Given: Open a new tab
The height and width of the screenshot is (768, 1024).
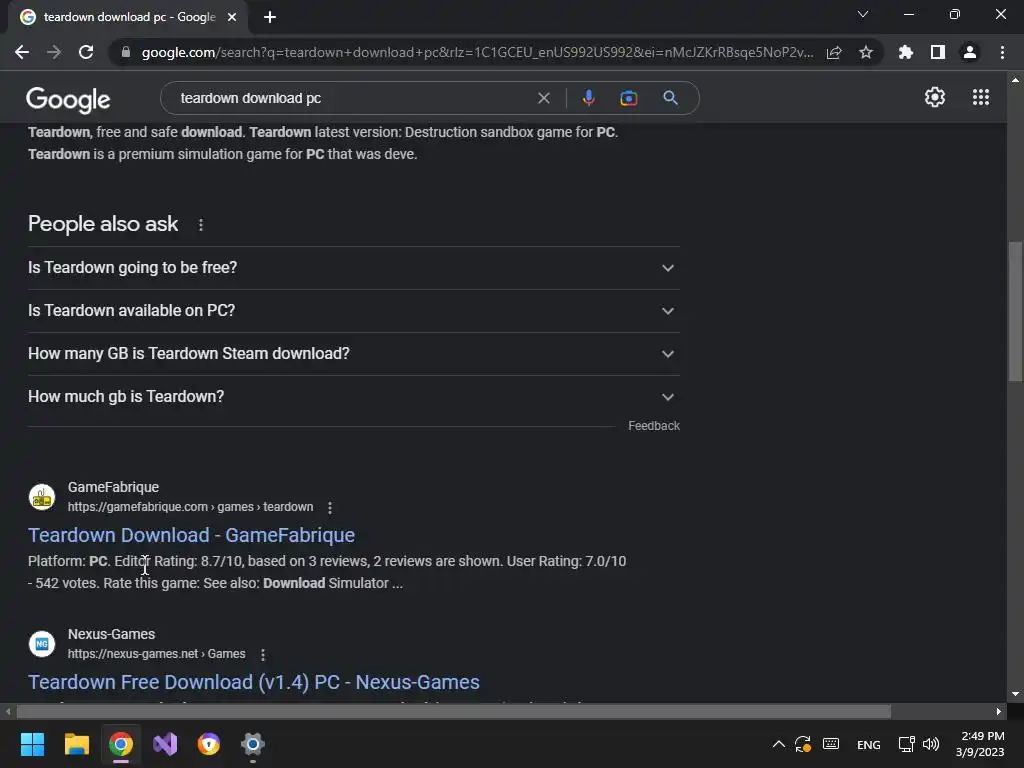Looking at the screenshot, I should [x=270, y=17].
